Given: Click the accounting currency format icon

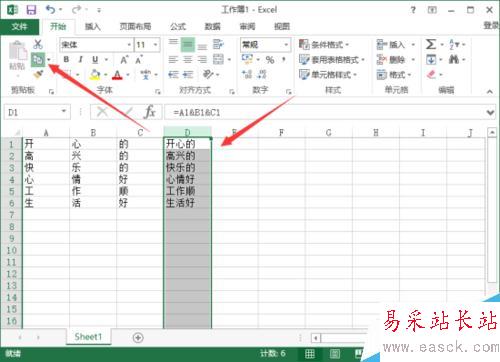Looking at the screenshot, I should coord(247,59).
